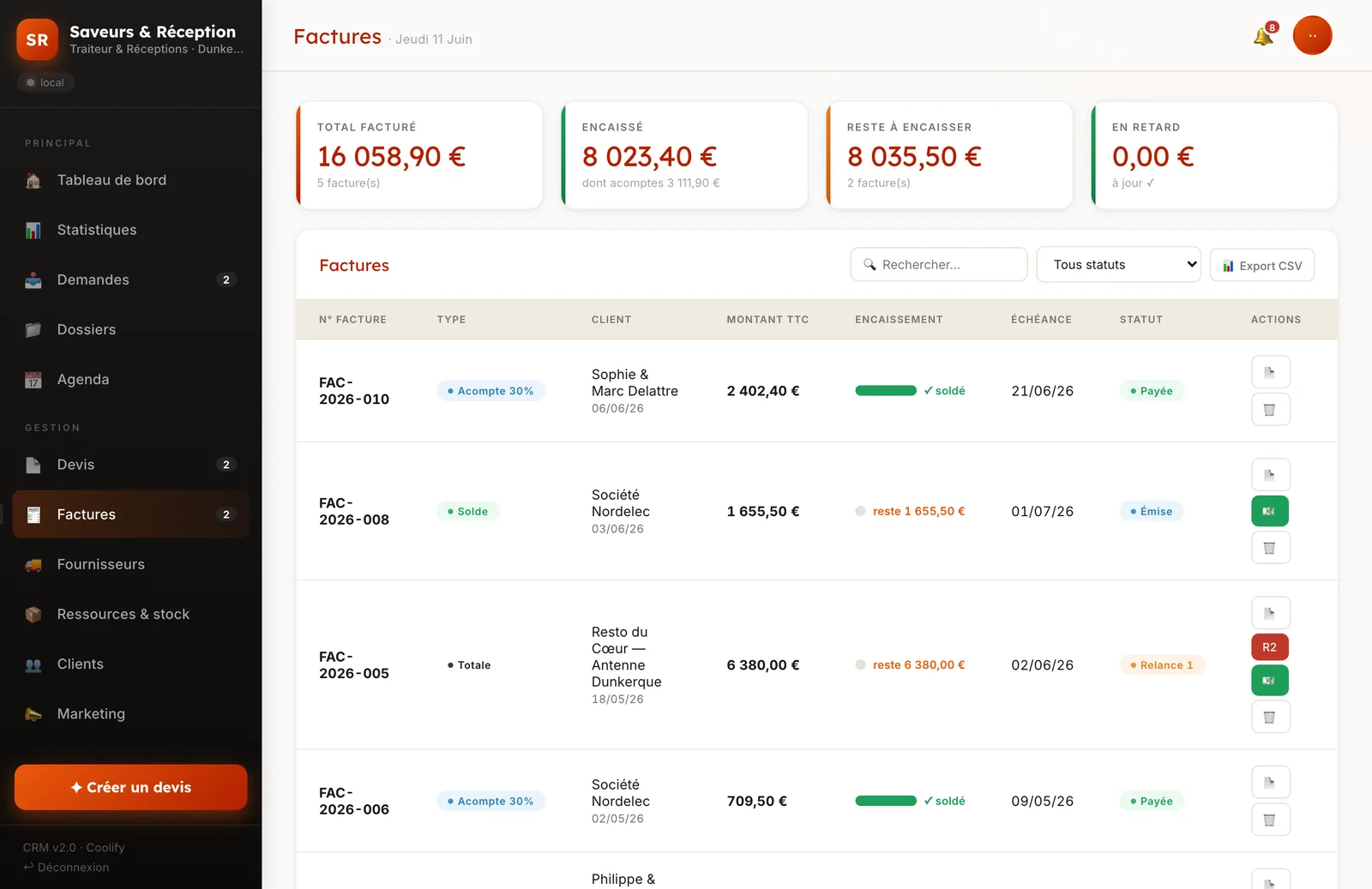Click the MONTANT TTC column header

[x=767, y=319]
